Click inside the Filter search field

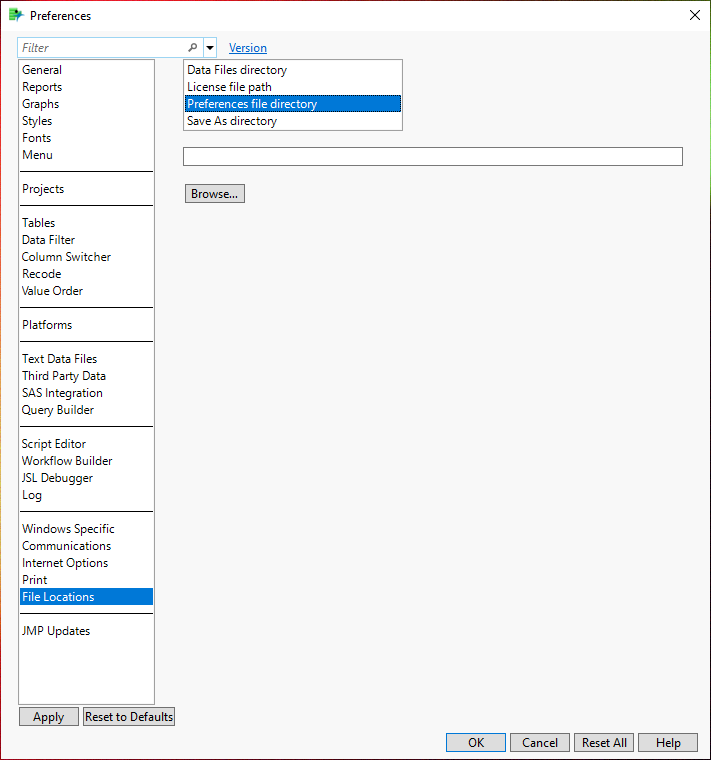click(100, 48)
